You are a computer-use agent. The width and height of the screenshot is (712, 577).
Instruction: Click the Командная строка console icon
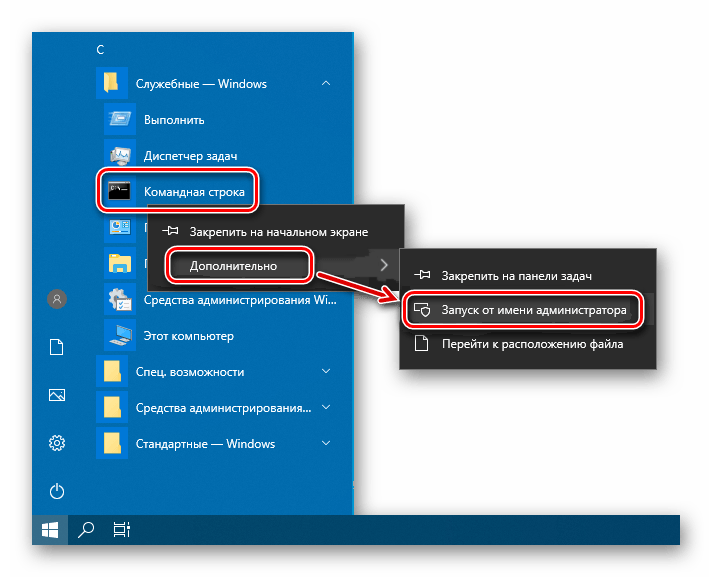point(119,192)
